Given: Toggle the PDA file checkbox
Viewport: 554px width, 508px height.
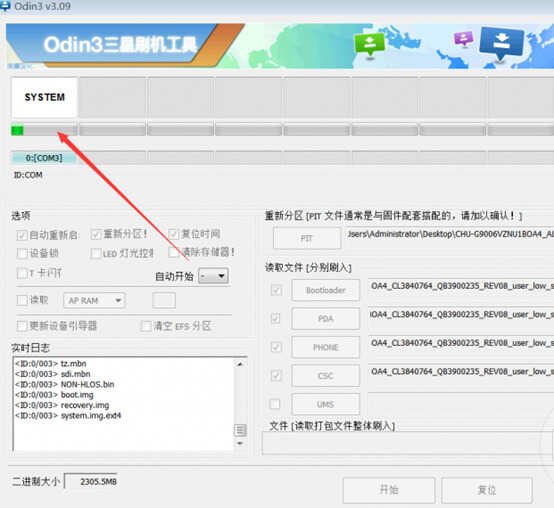Looking at the screenshot, I should tap(276, 319).
